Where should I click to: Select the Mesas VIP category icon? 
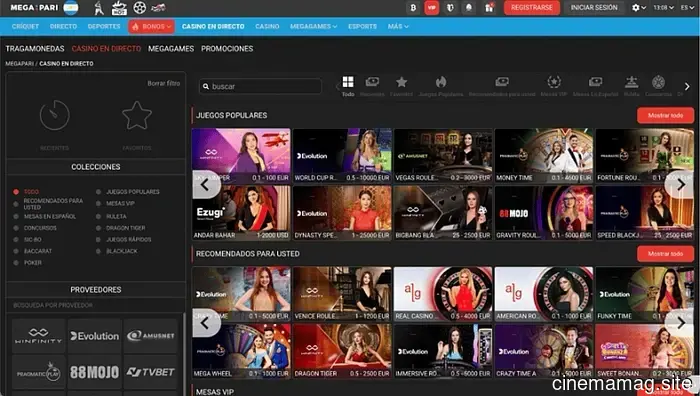554,86
